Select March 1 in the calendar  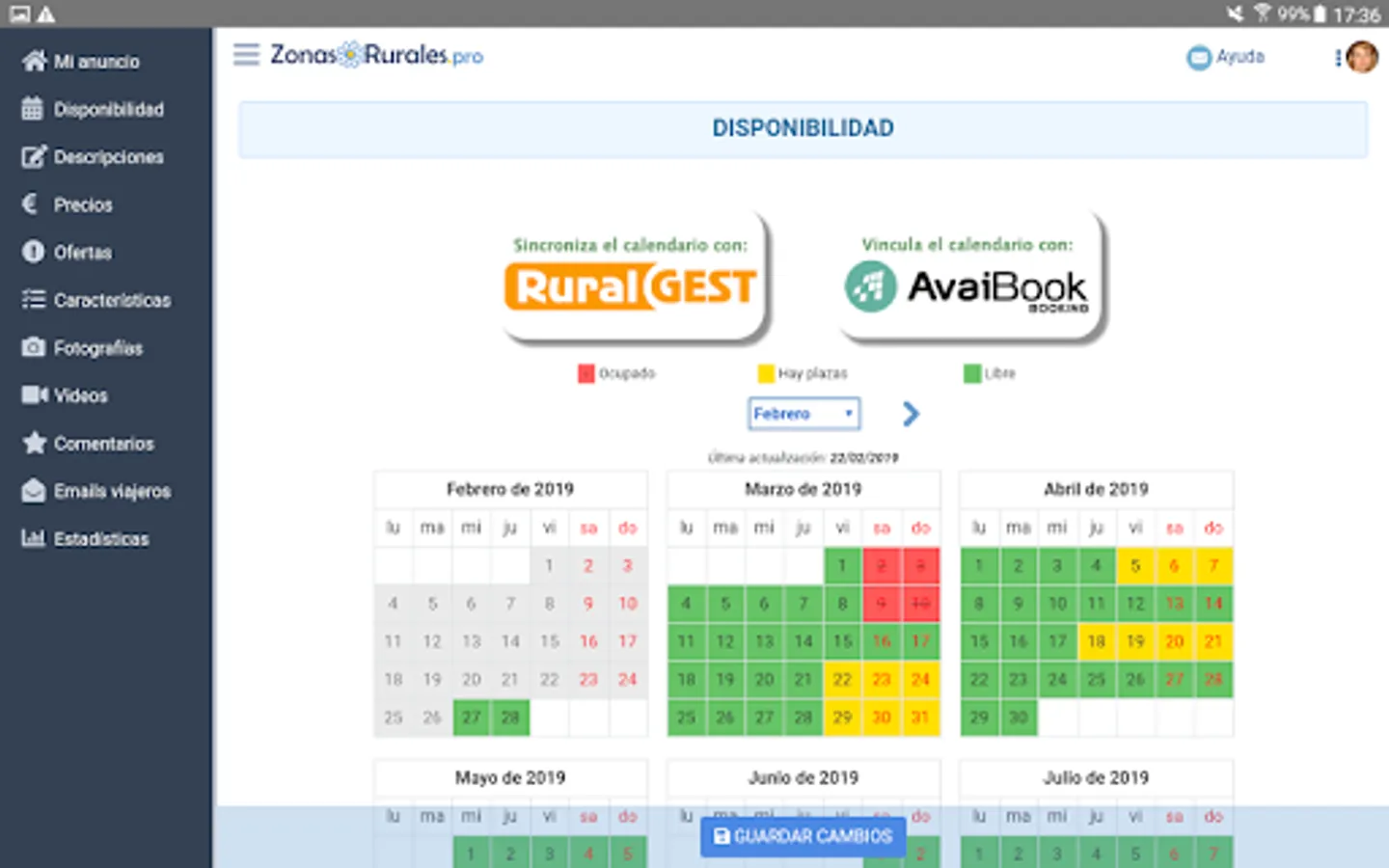pos(842,565)
